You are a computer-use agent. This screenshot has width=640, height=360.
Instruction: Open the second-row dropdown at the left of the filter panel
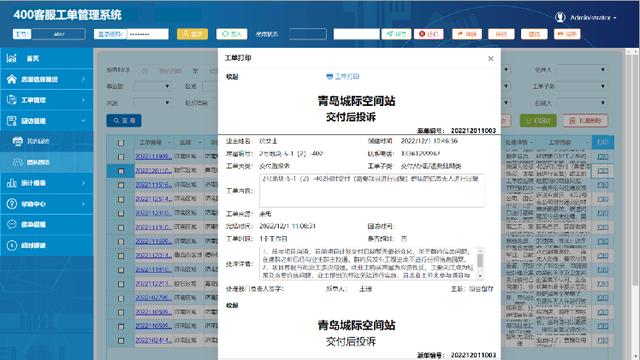[152, 86]
